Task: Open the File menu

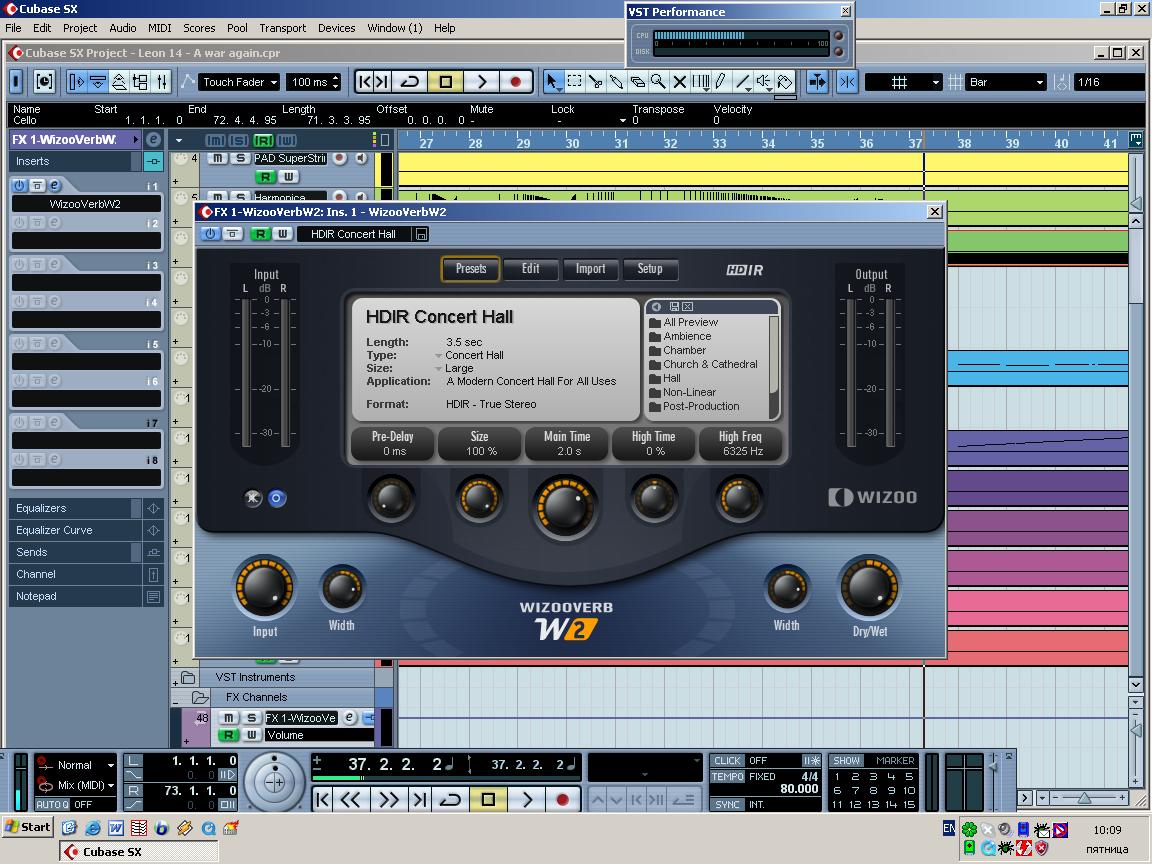Action: (13, 28)
